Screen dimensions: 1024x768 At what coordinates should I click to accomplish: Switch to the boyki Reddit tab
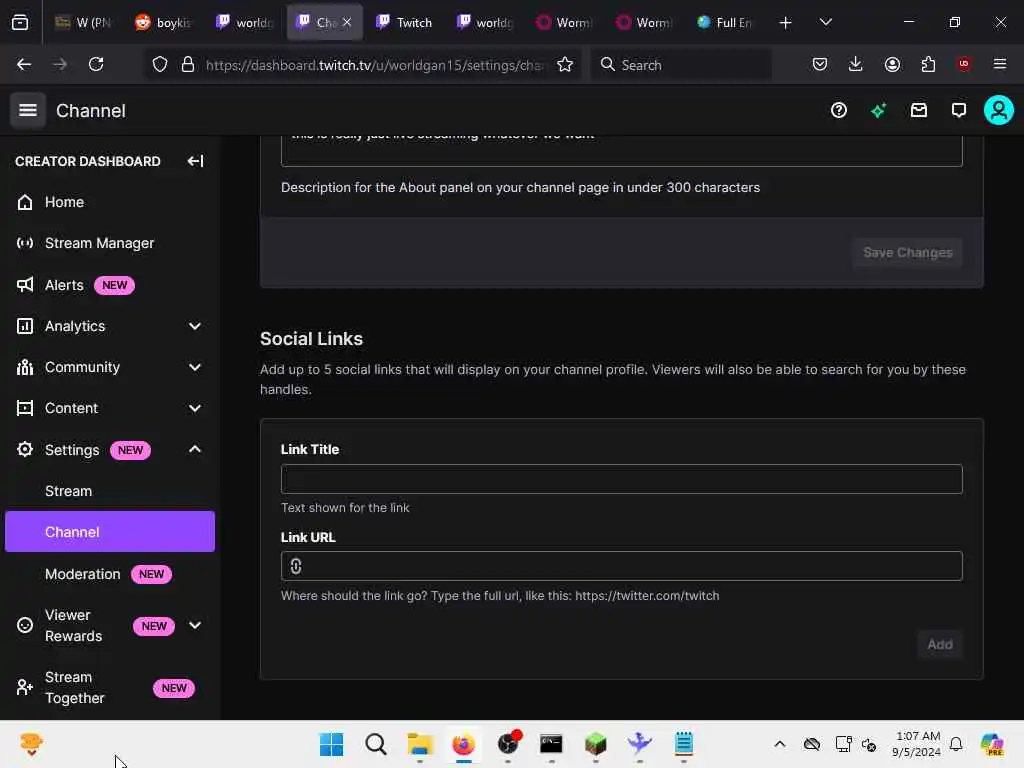(165, 22)
